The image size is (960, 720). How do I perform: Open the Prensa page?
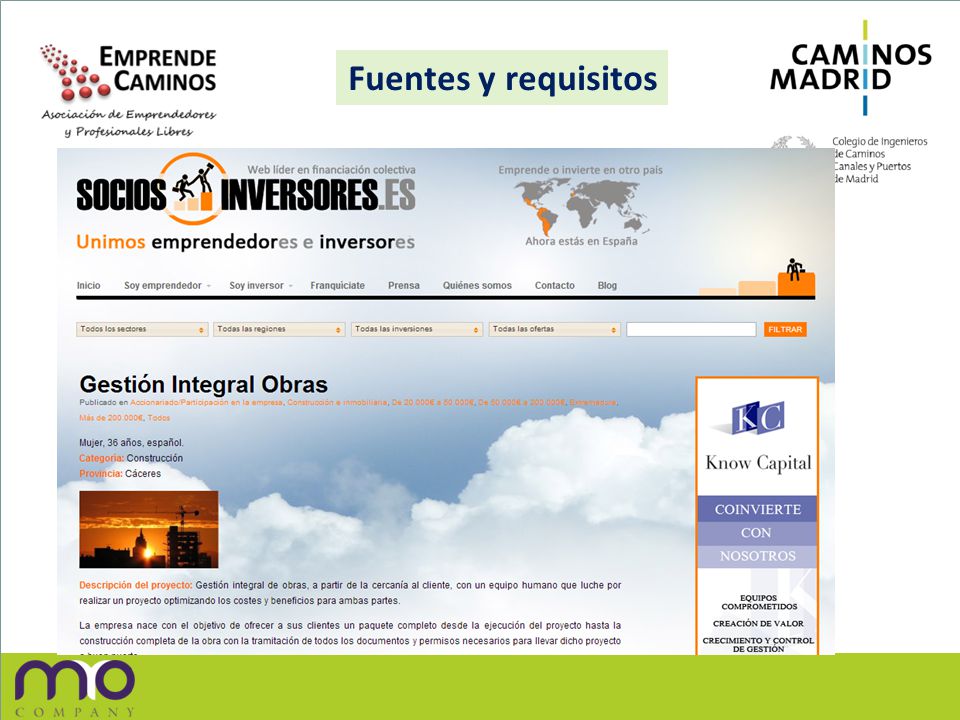click(403, 285)
